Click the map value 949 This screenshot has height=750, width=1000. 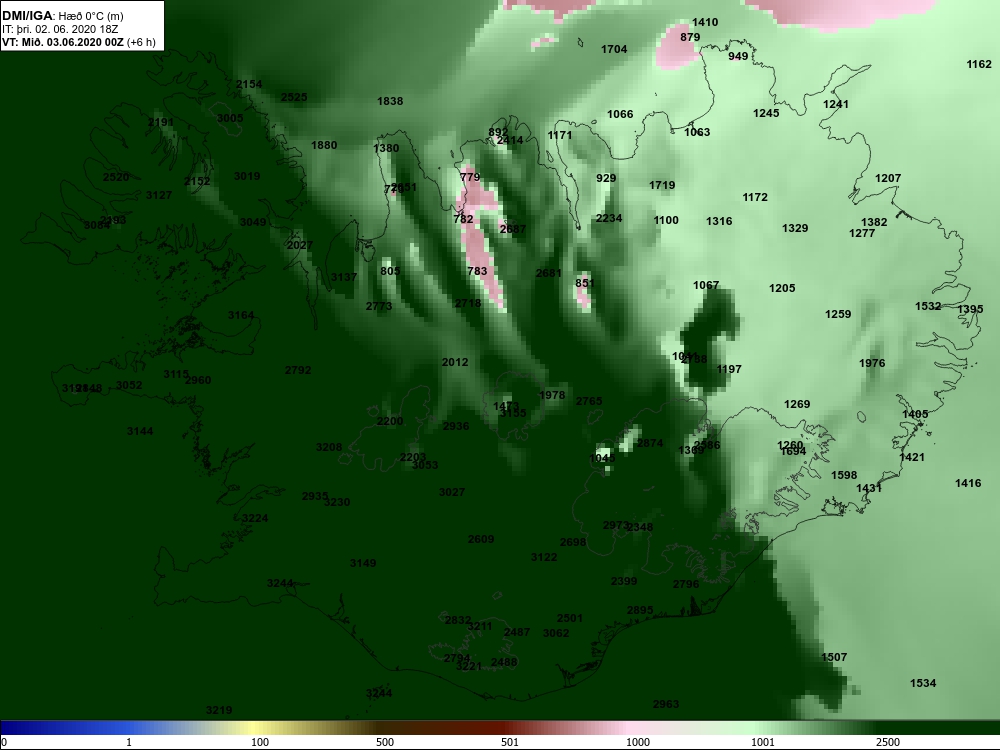[738, 56]
